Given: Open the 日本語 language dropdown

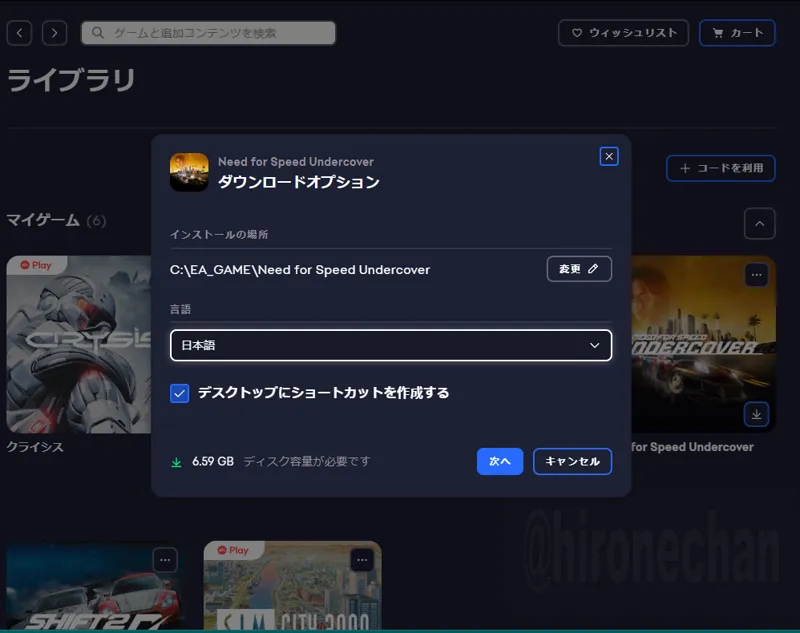Looking at the screenshot, I should (x=391, y=345).
